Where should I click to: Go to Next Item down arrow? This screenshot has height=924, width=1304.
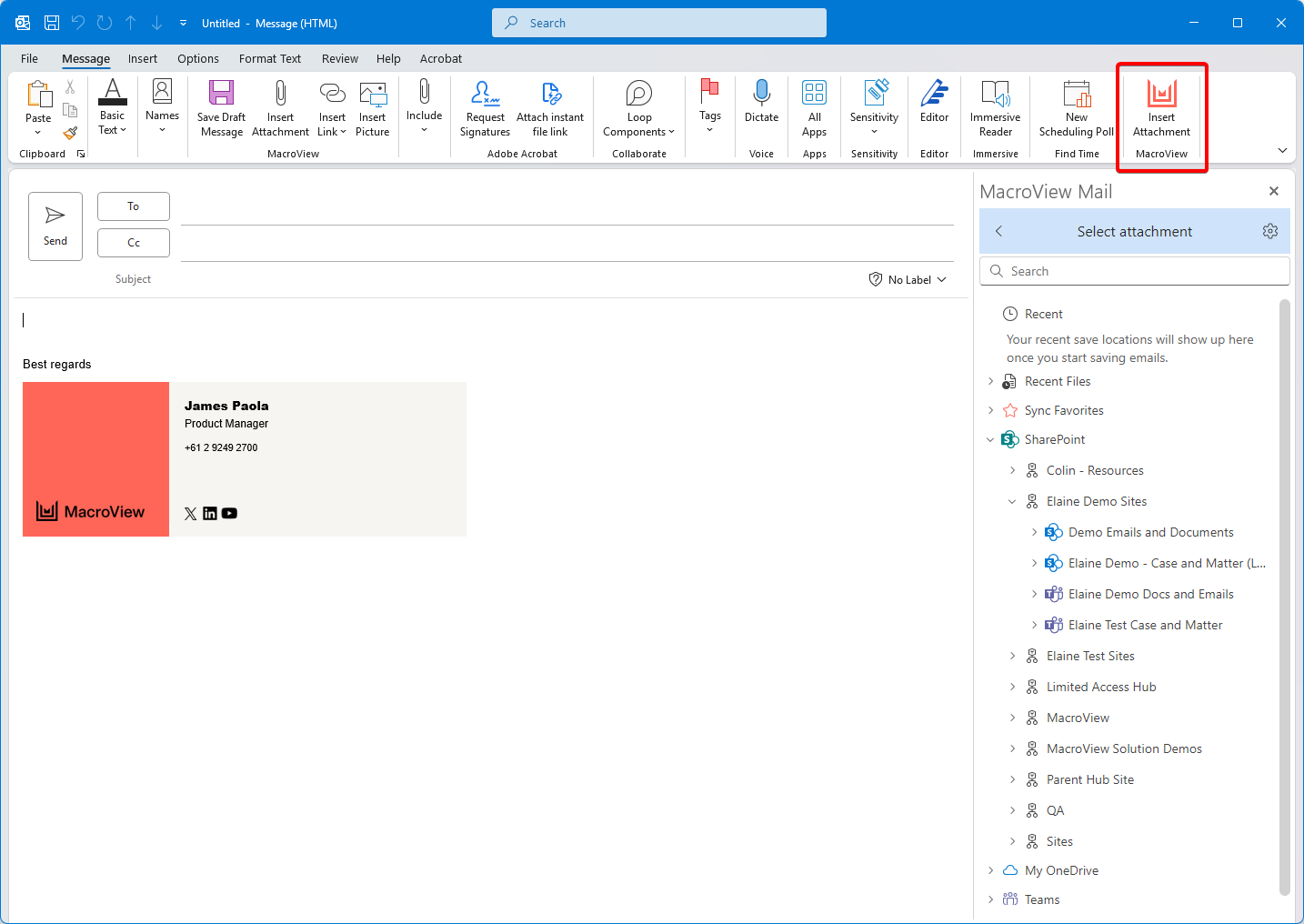coord(156,23)
